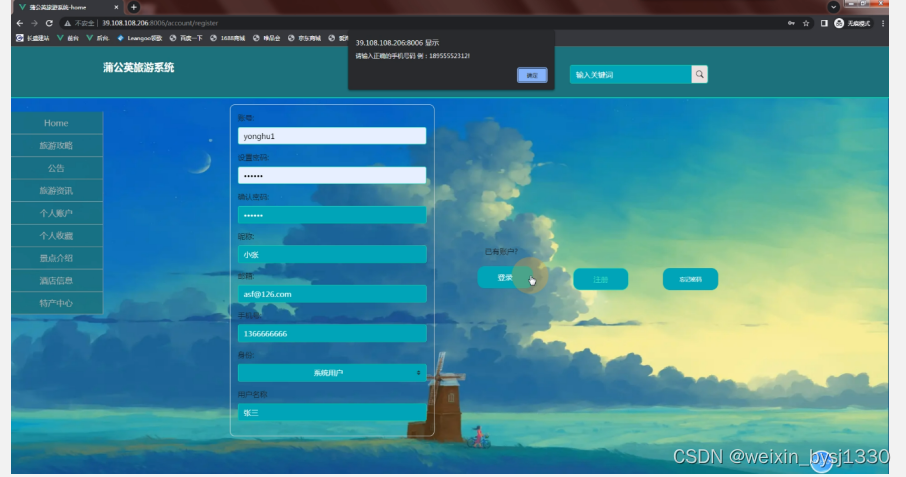Open 酒店信息 in the sidebar menu
This screenshot has height=477, width=906.
point(57,281)
